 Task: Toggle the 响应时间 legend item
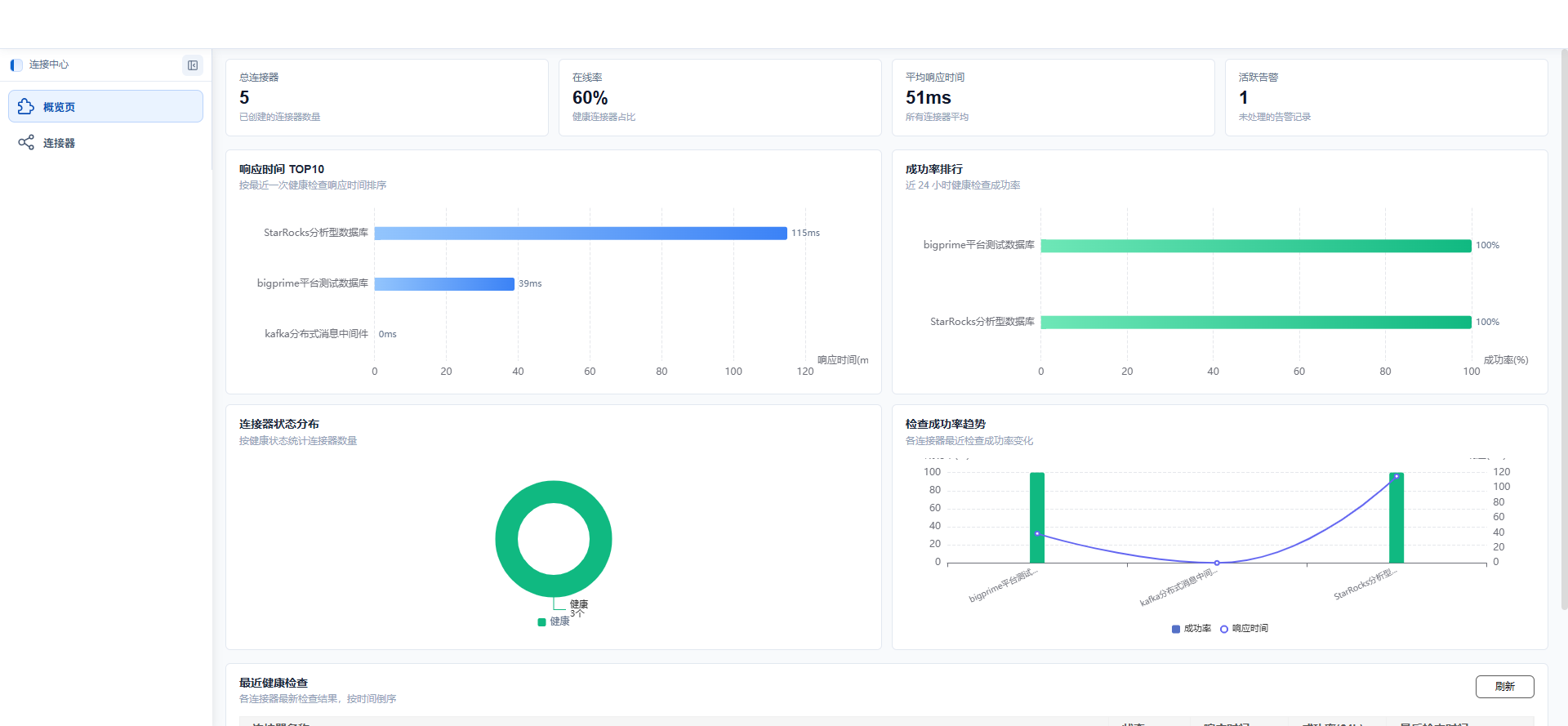coord(1244,629)
